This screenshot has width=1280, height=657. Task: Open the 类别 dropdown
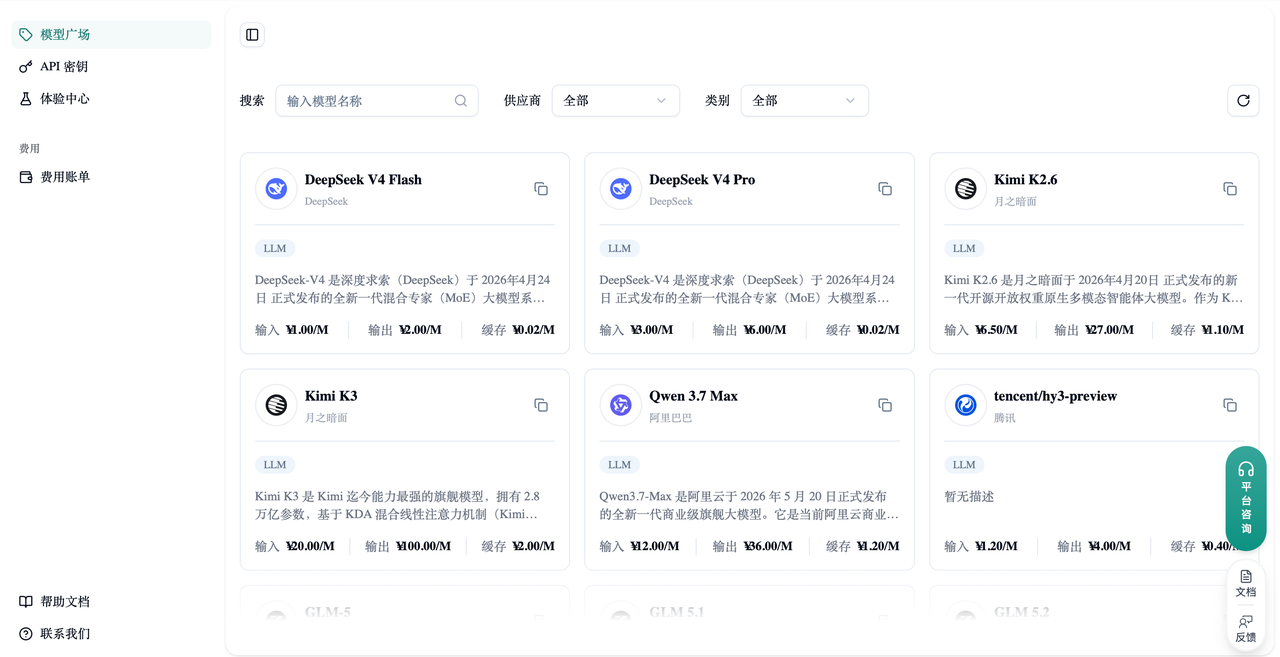pos(805,101)
